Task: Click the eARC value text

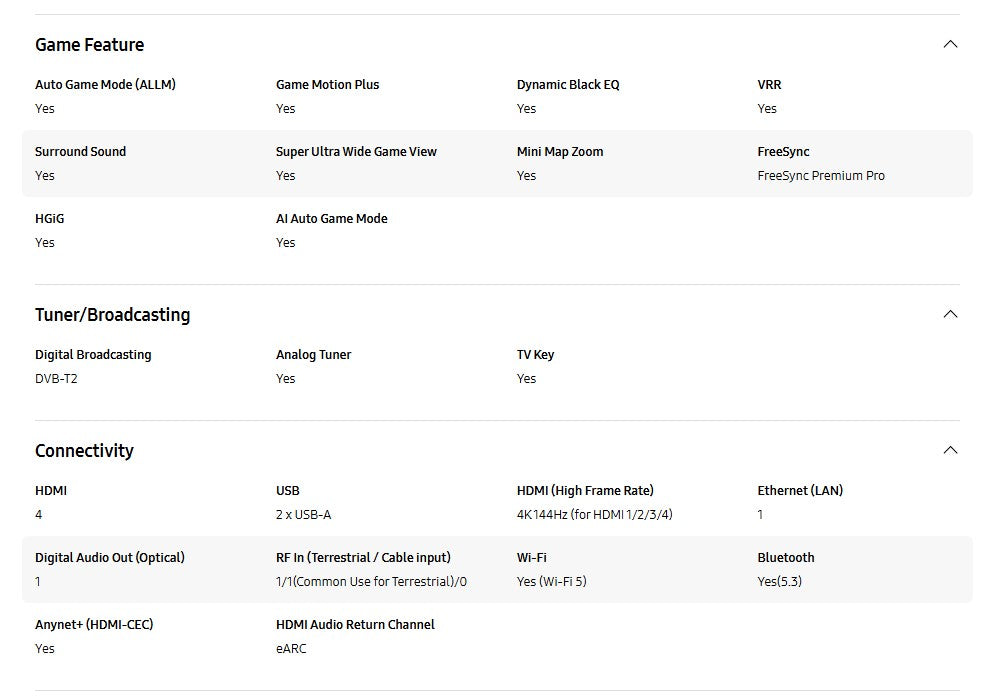Action: tap(291, 649)
